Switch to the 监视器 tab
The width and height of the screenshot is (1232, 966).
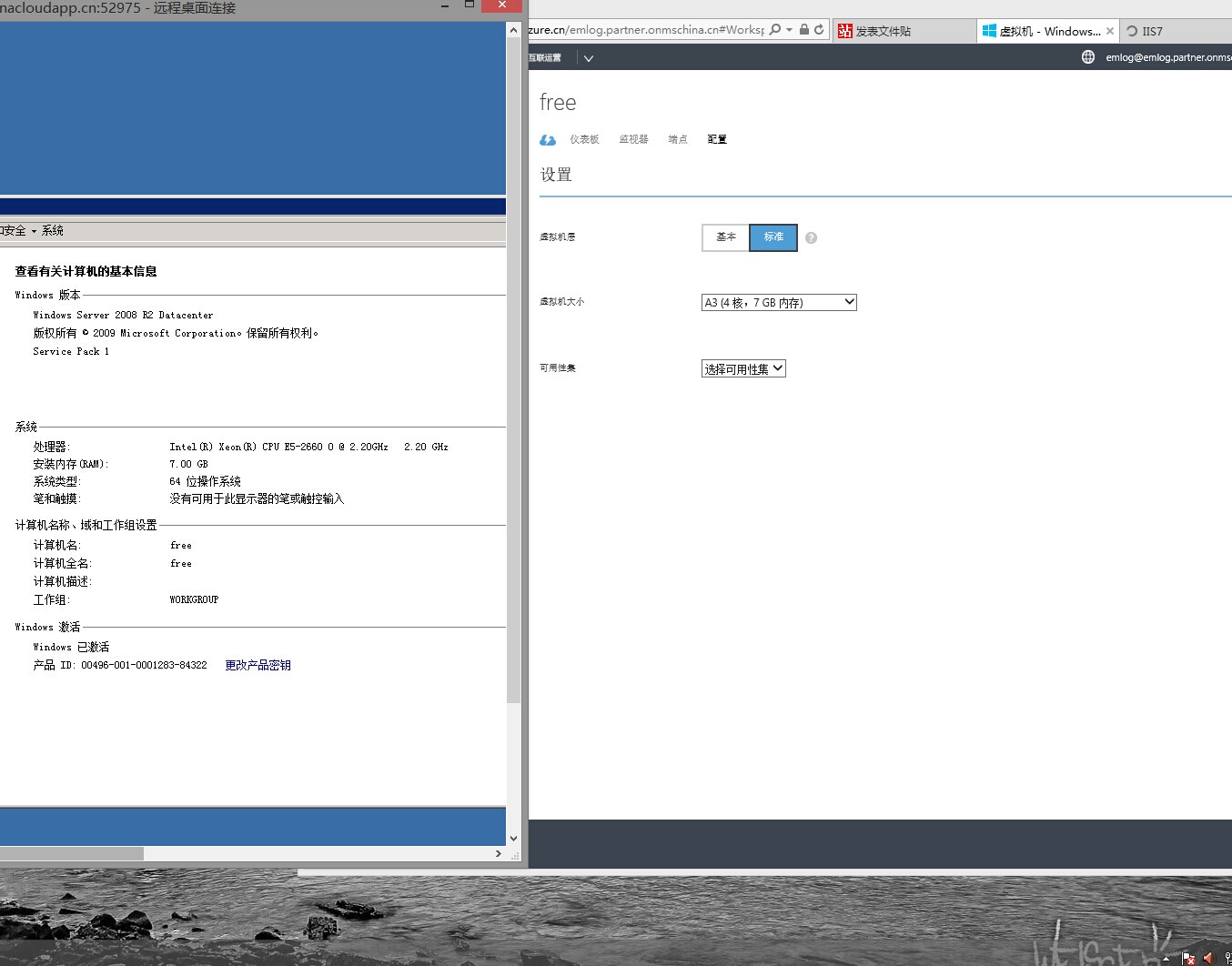[633, 140]
